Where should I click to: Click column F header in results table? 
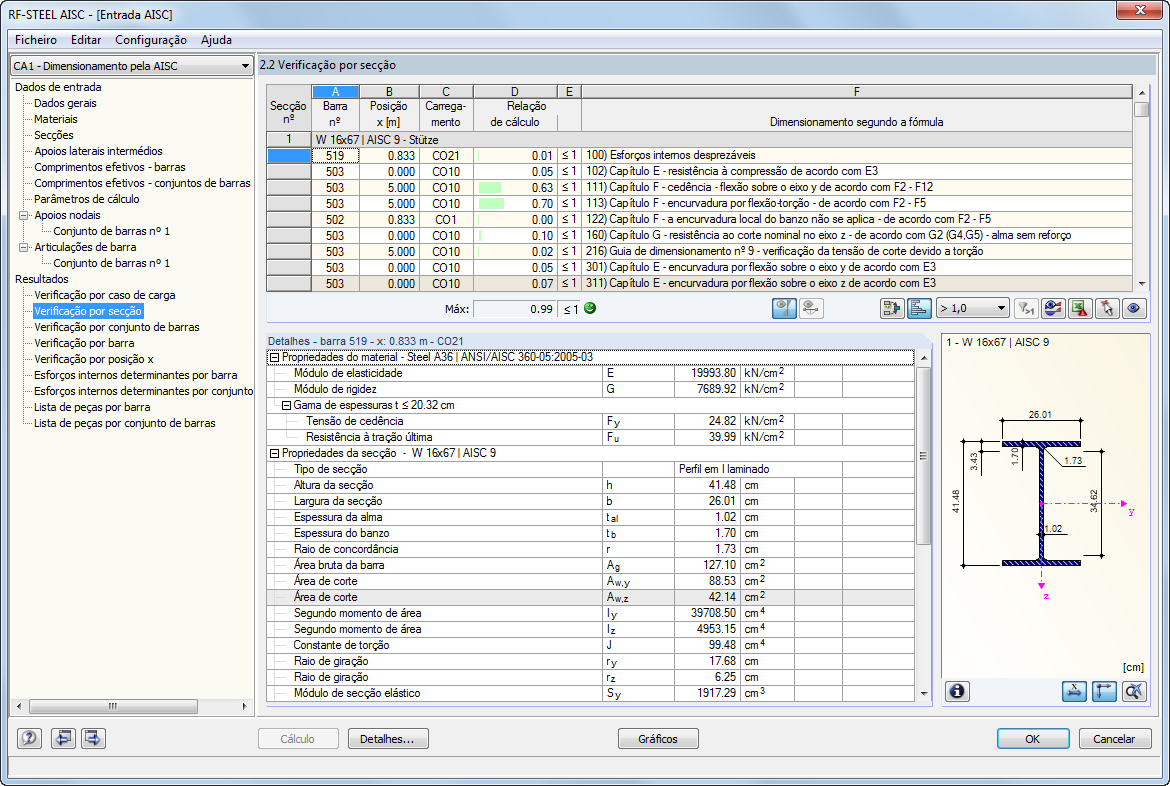click(857, 92)
